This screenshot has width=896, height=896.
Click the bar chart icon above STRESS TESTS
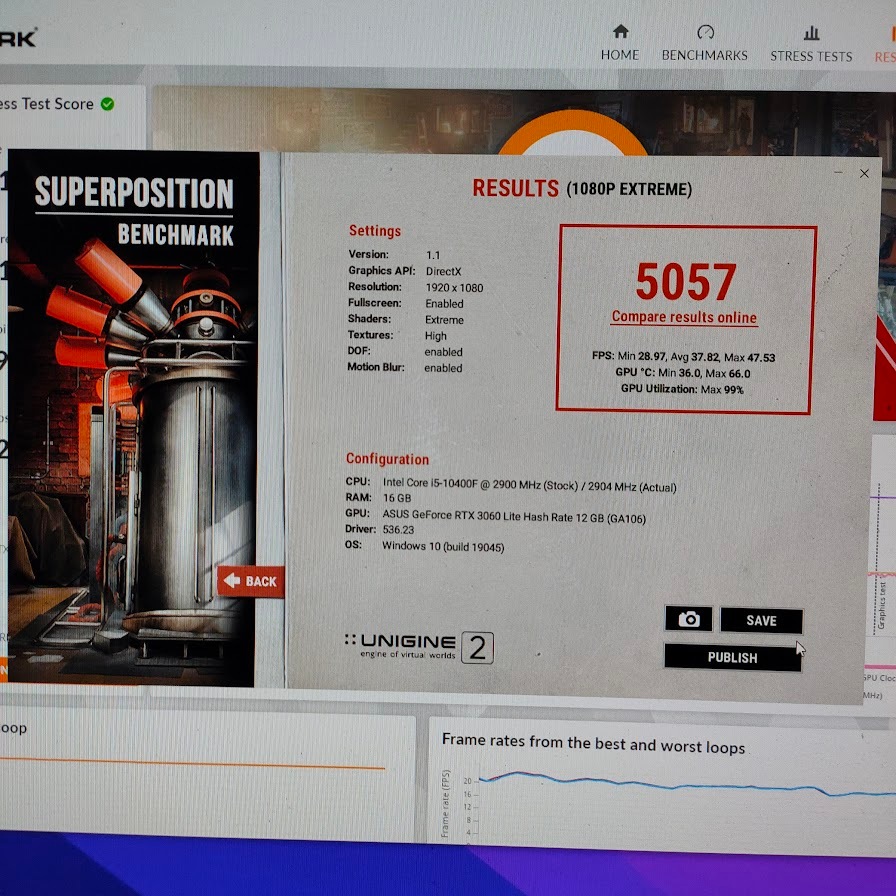pos(811,33)
